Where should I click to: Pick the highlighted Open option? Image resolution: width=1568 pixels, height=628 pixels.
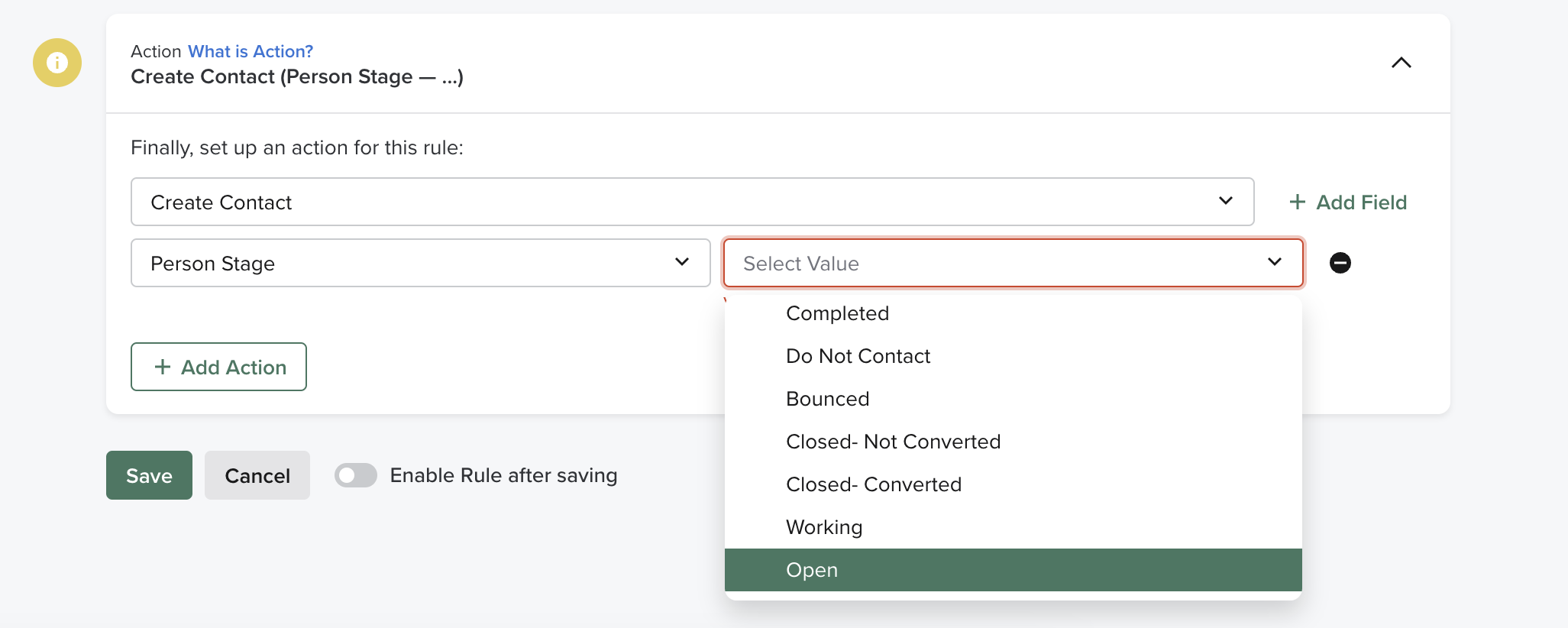click(x=811, y=570)
